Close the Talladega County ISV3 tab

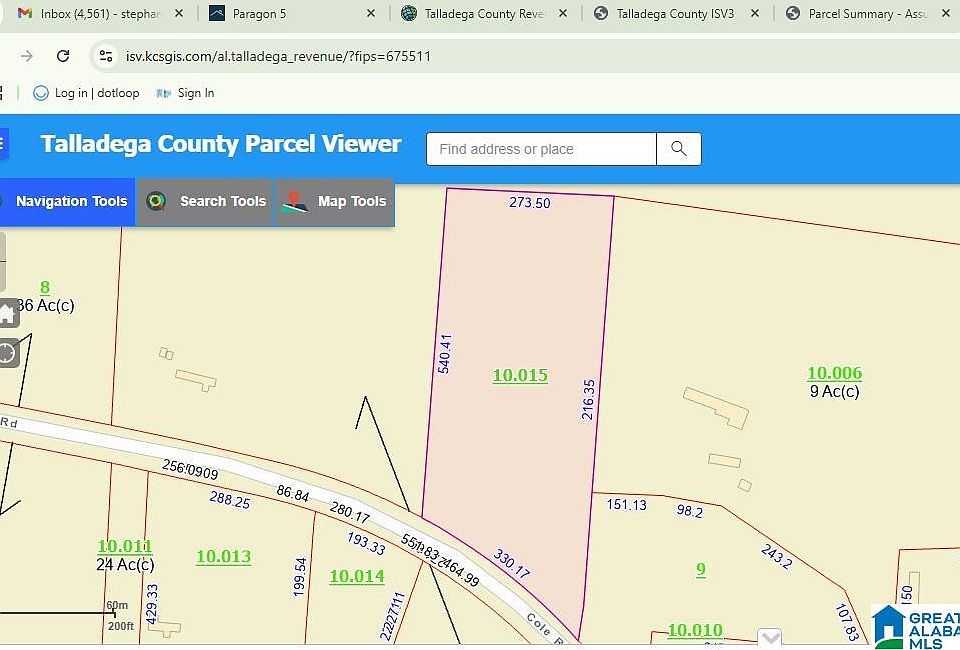[755, 14]
